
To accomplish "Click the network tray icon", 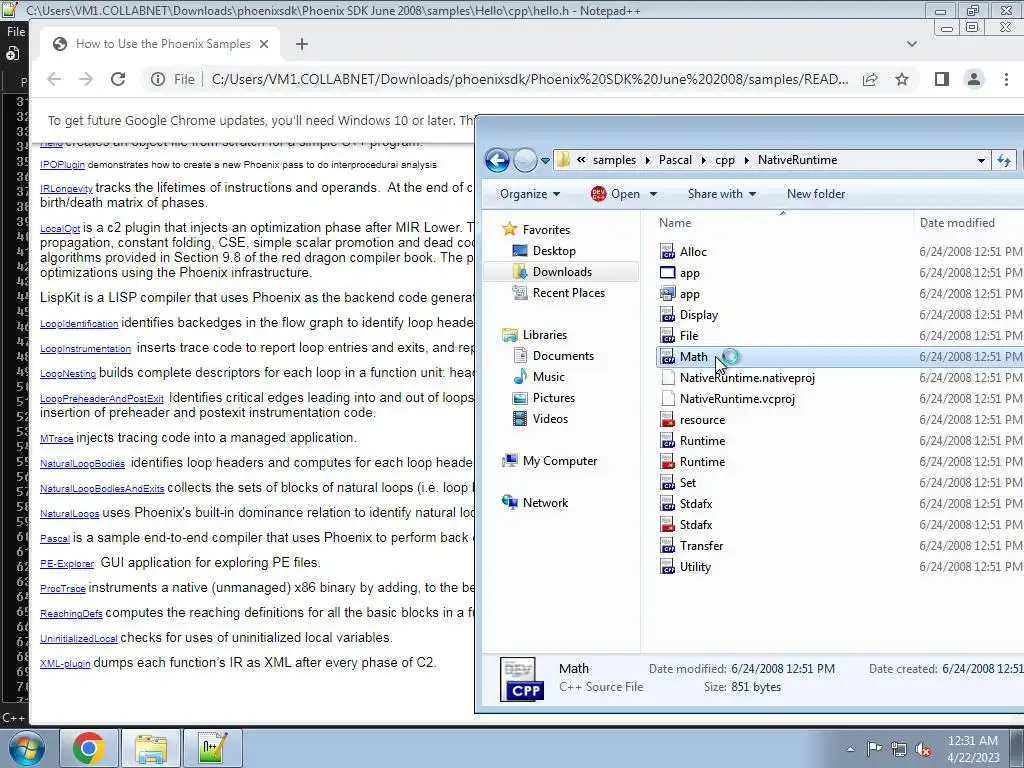I will 899,749.
